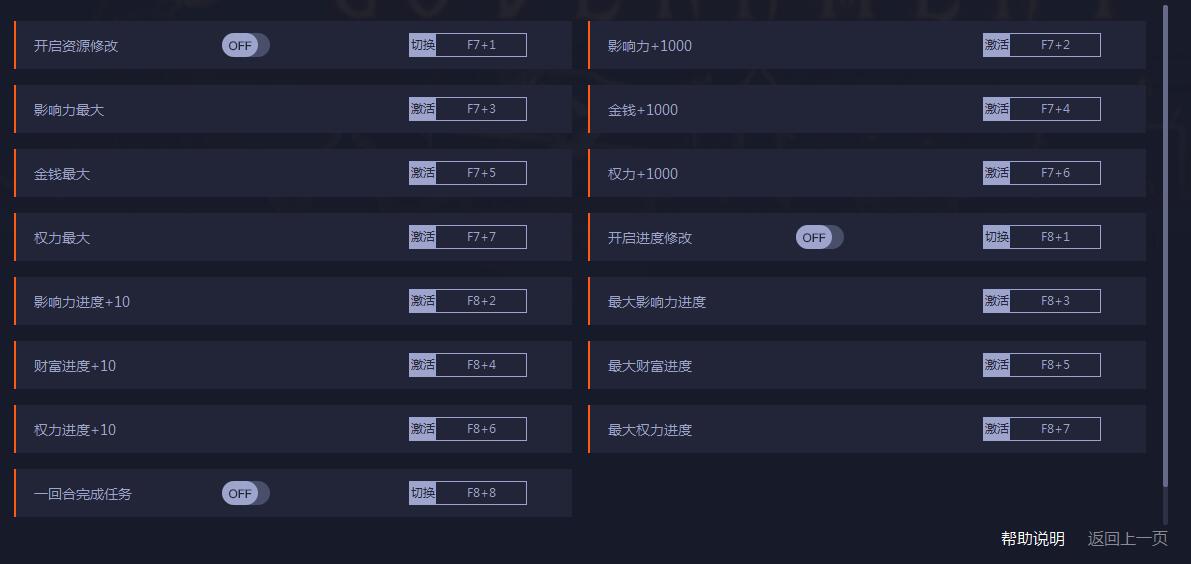1191x564 pixels.
Task: Click 切换 beside 开启进度修改 hotkey
Action: (996, 237)
